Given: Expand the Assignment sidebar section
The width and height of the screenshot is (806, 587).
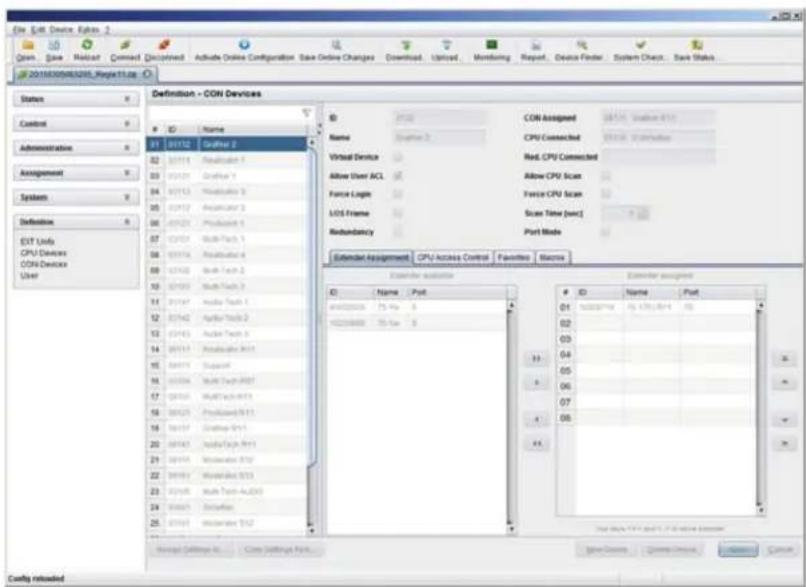Looking at the screenshot, I should [76, 173].
